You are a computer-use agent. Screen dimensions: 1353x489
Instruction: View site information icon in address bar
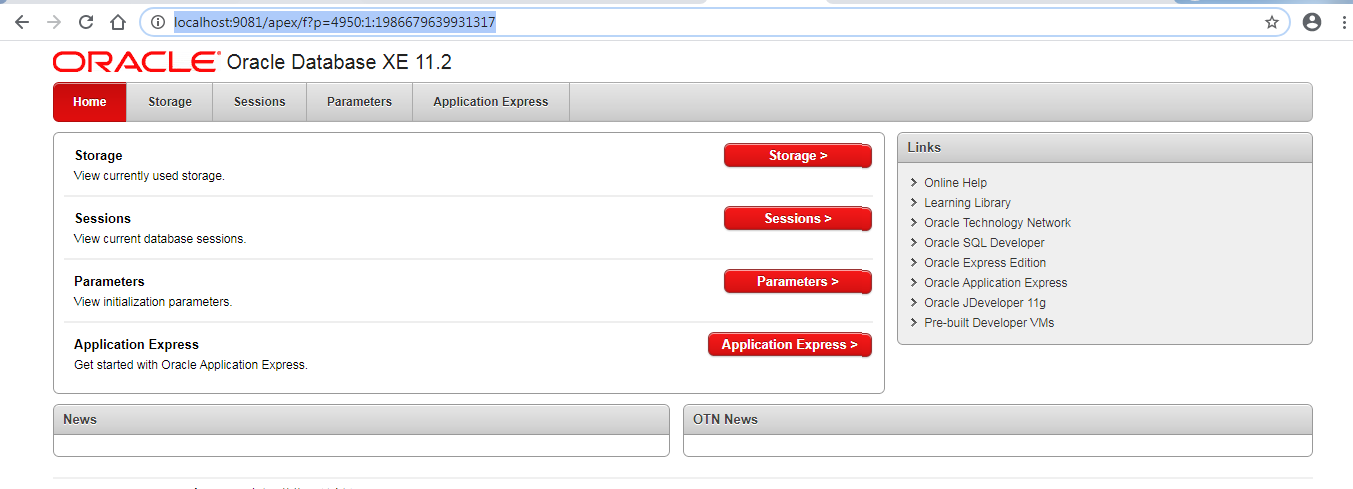coord(157,22)
